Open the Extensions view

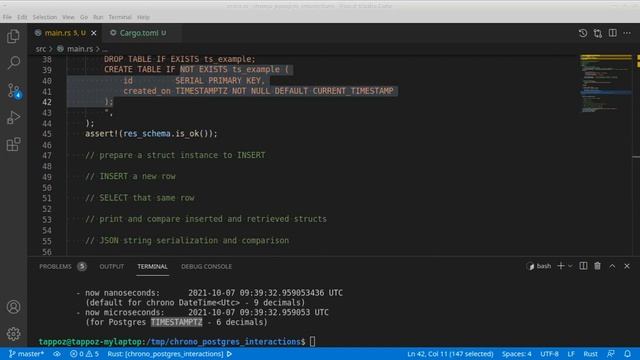(13, 144)
